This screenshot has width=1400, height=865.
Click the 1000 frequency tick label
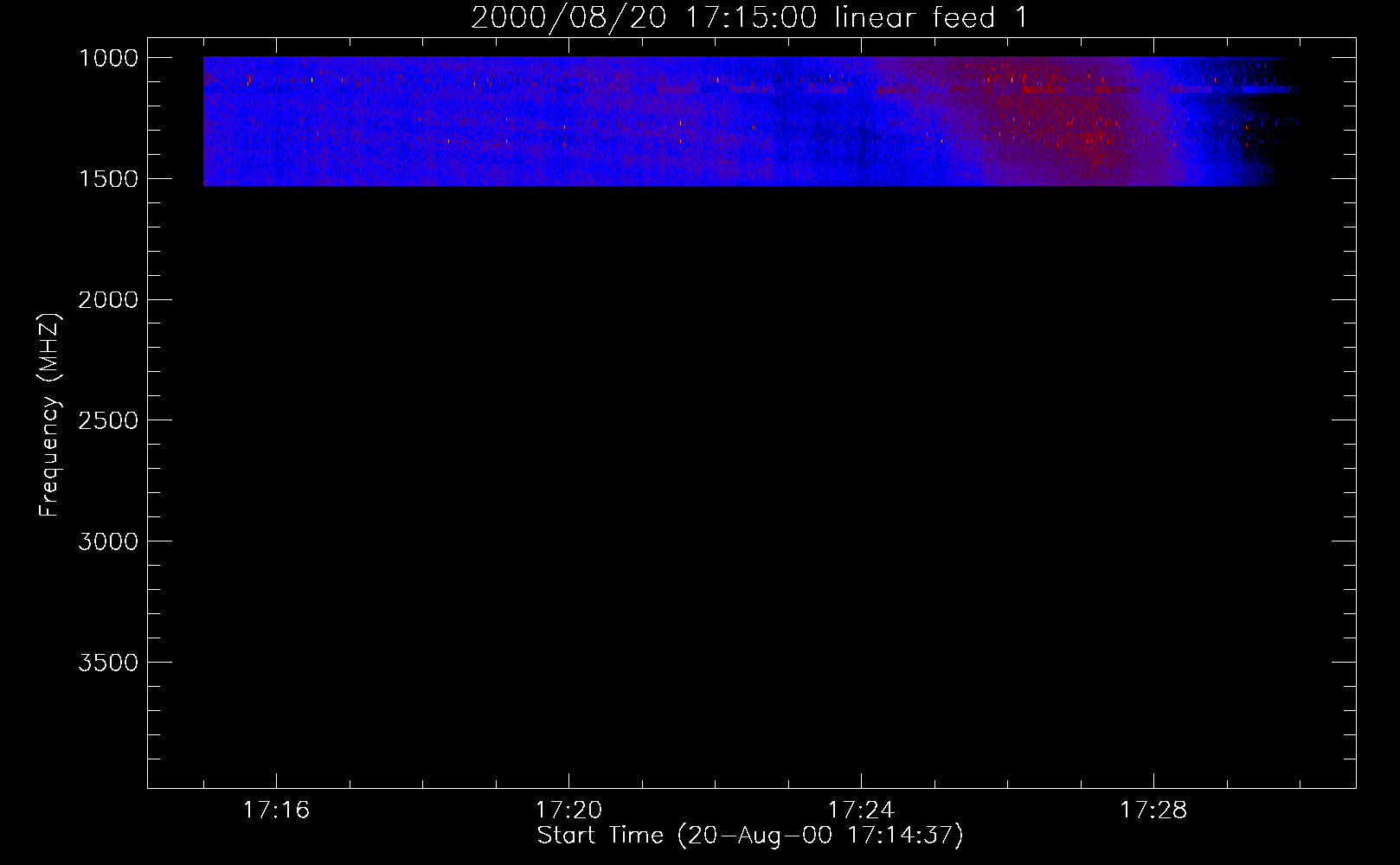108,58
